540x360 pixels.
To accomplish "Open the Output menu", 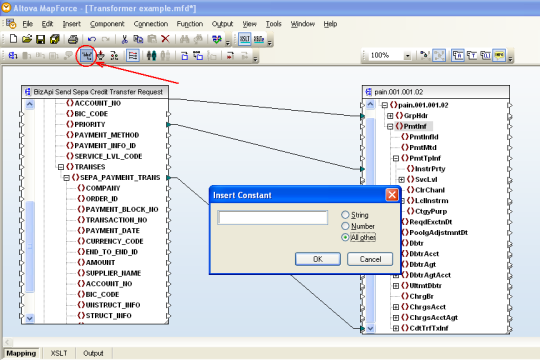I will (x=222, y=24).
